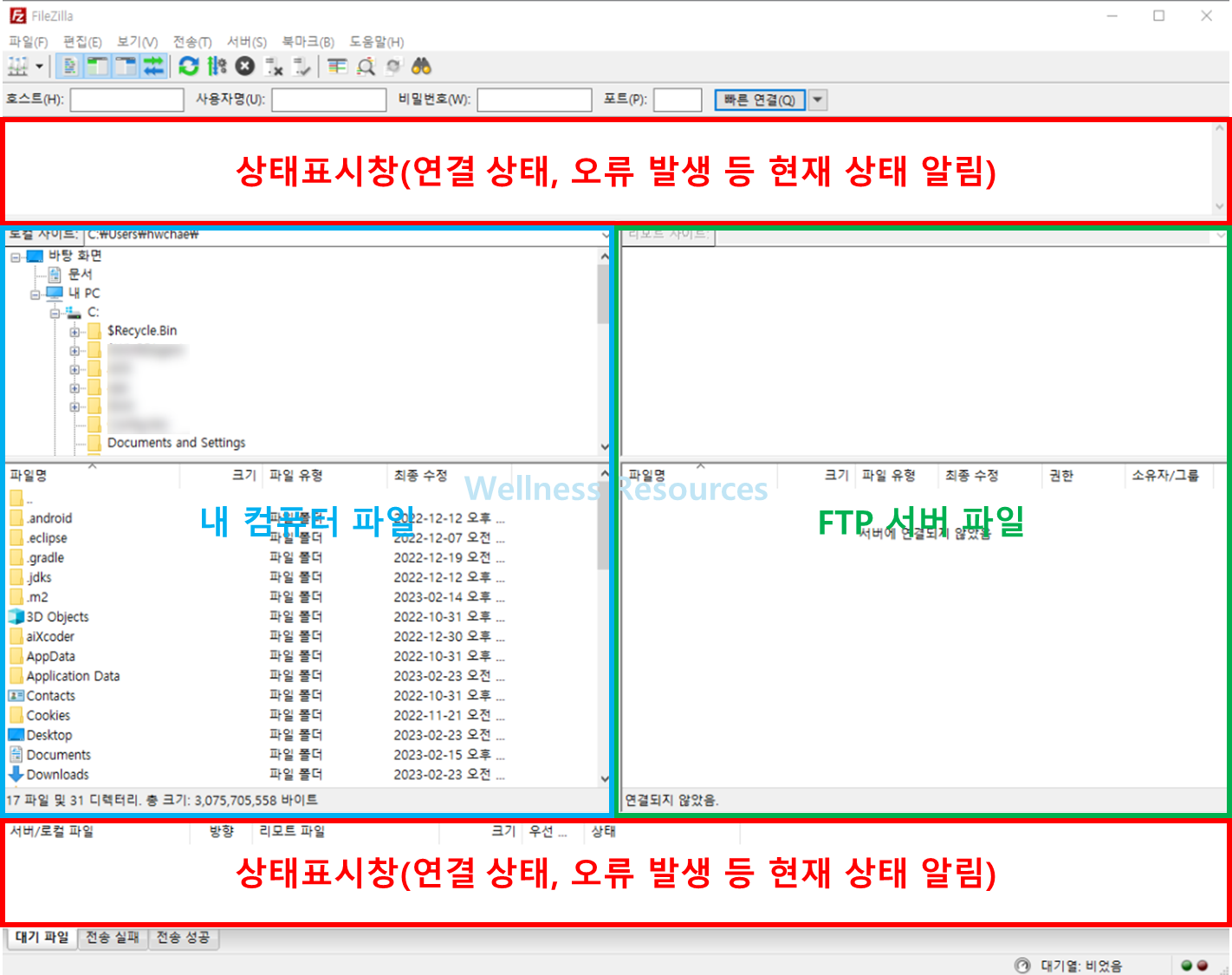Switch to the 전송 실패 tab

click(112, 938)
